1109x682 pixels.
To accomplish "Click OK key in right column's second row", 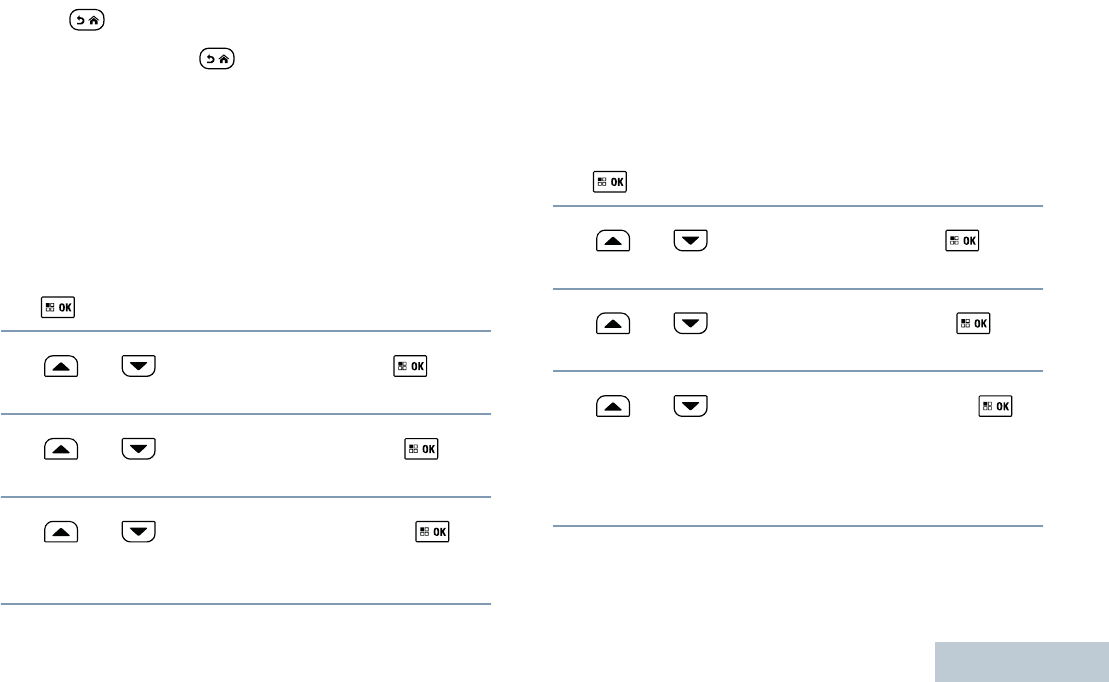I will (973, 324).
